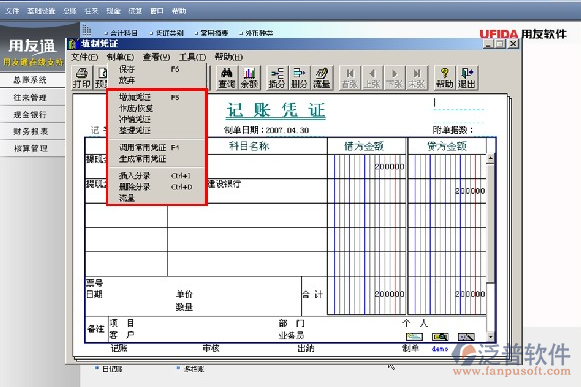581x387 pixels.
Task: Click the voucher table scrollbar up arrow
Action: pos(490,158)
